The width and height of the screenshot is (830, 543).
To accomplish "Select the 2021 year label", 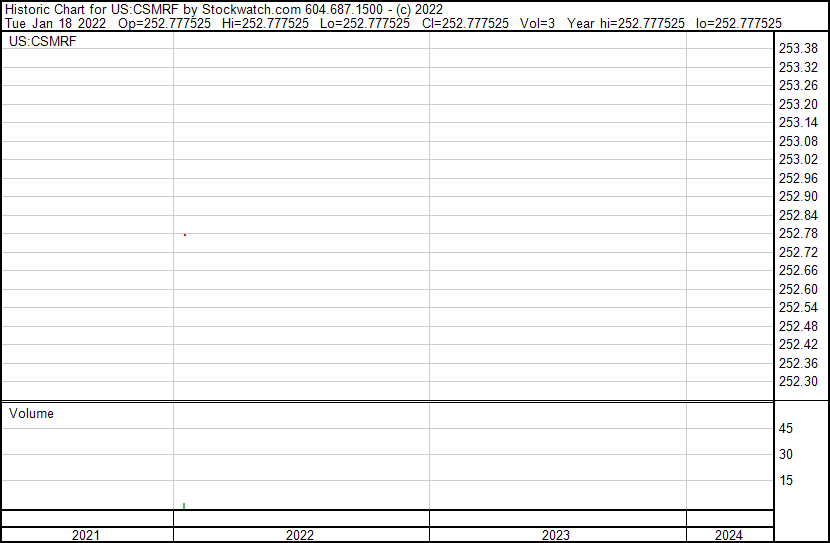I will pyautogui.click(x=86, y=535).
